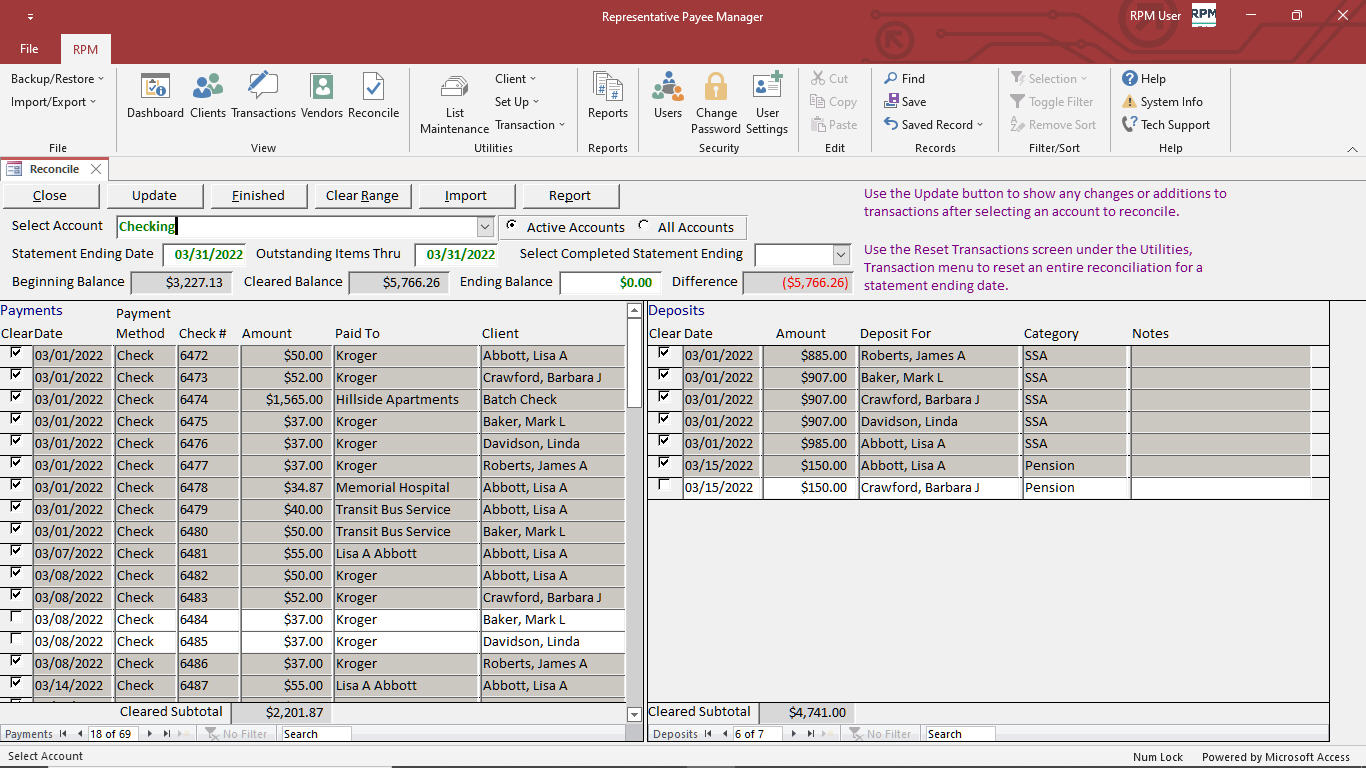
Task: Open the Vendors view icon
Action: coord(322,96)
